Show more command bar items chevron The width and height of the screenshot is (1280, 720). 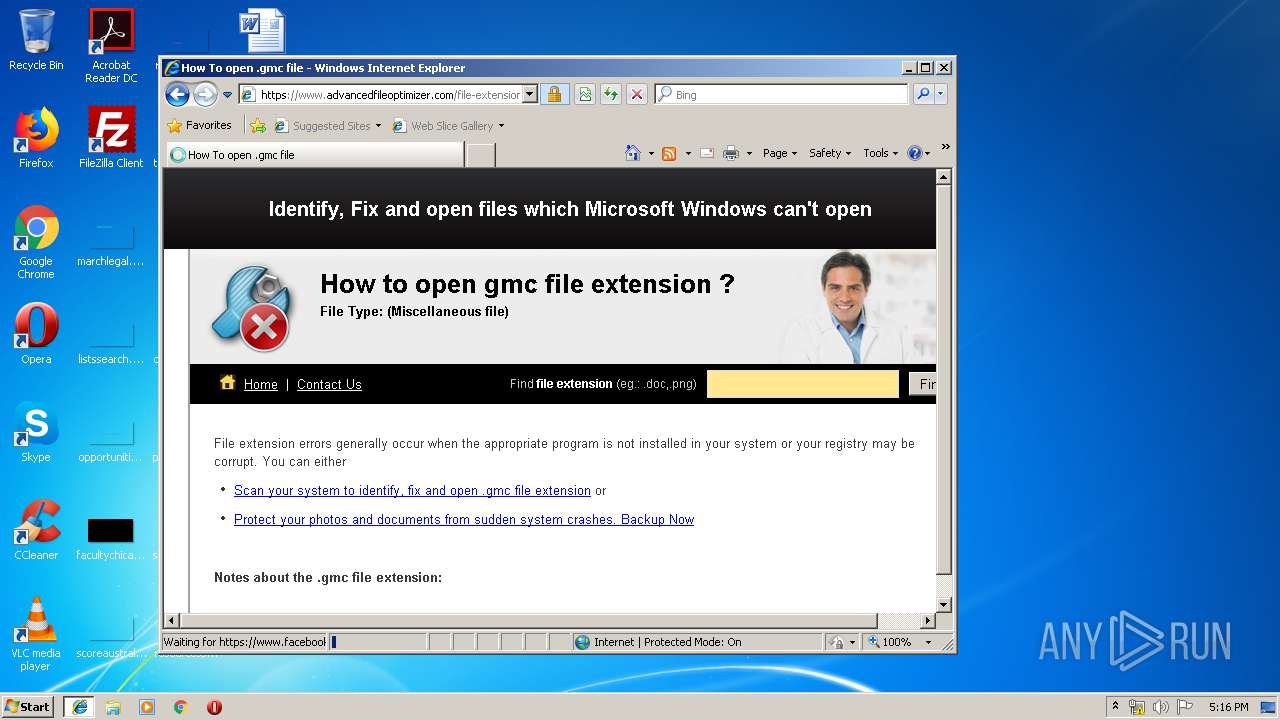[945, 148]
